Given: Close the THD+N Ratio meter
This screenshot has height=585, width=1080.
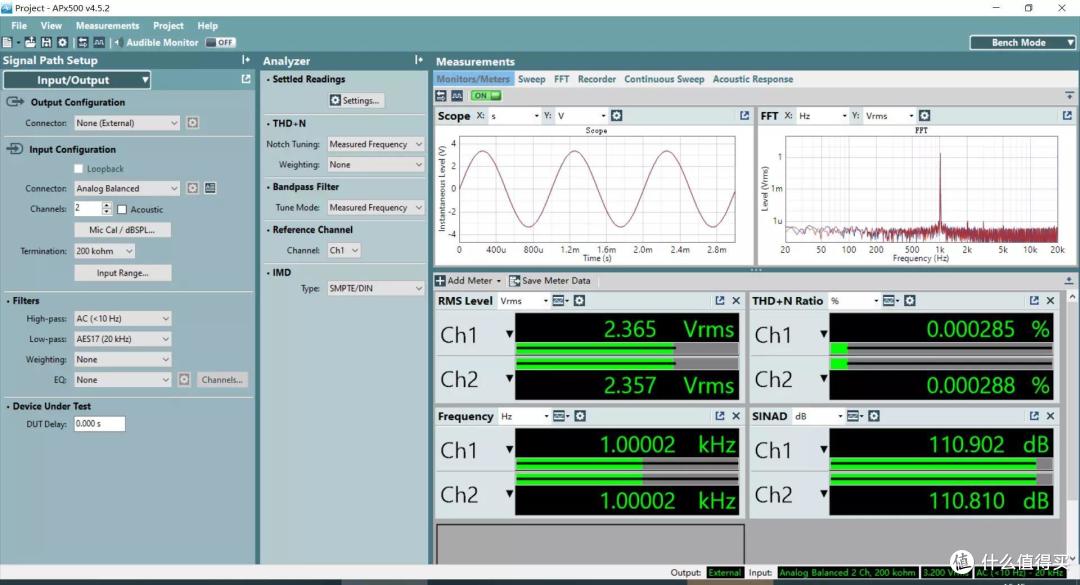Looking at the screenshot, I should click(x=1050, y=300).
